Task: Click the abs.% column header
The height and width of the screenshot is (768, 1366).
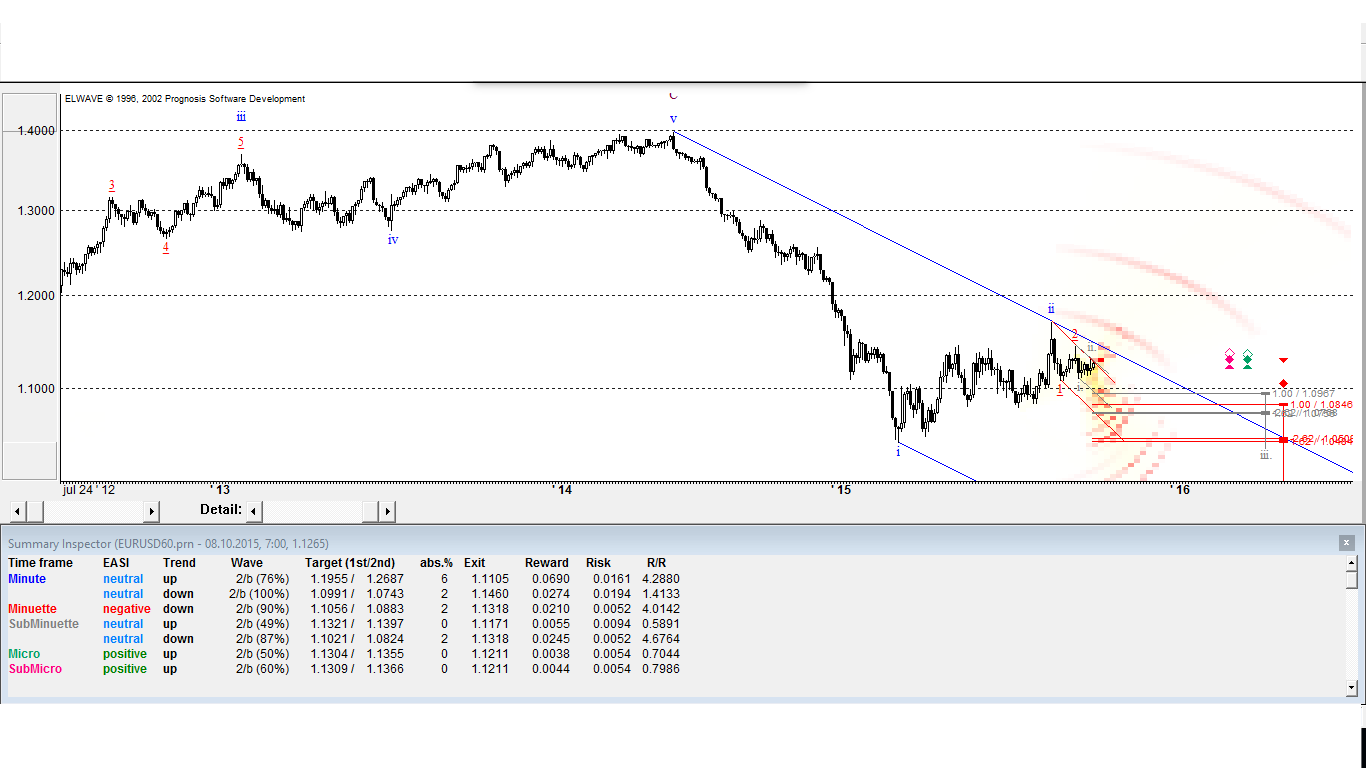Action: (x=436, y=563)
